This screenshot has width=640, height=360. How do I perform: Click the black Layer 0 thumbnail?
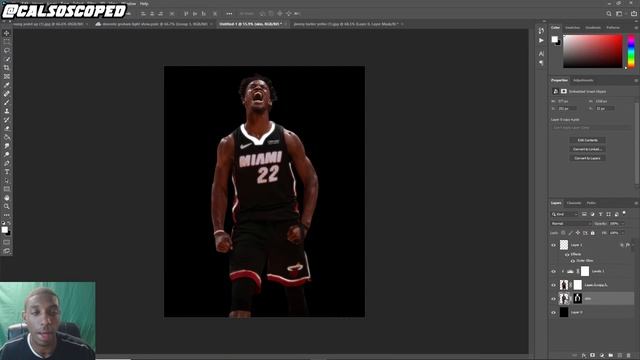[564, 312]
